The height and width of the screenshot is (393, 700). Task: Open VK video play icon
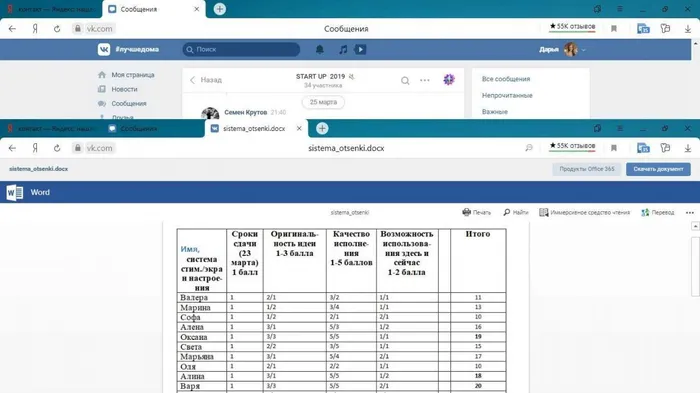pyautogui.click(x=360, y=49)
